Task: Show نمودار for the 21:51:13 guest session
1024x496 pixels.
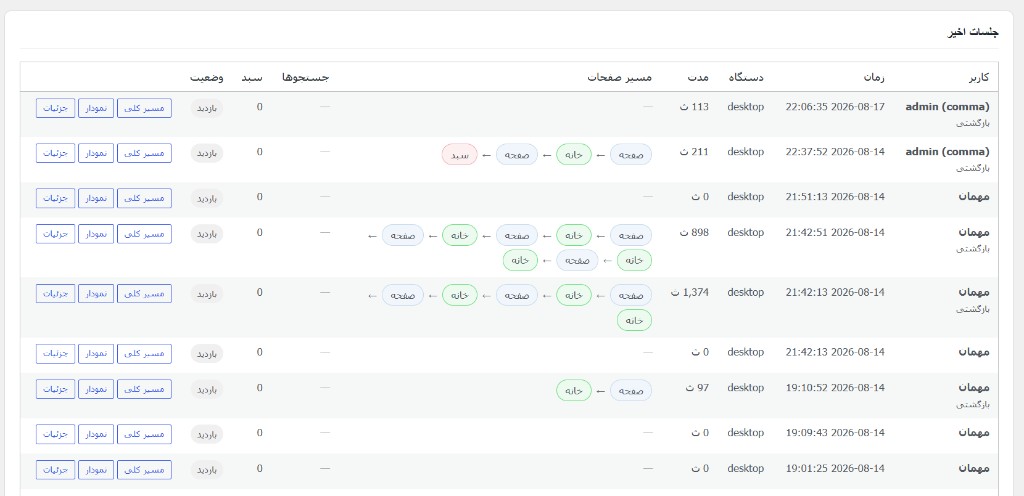Action: (x=96, y=198)
